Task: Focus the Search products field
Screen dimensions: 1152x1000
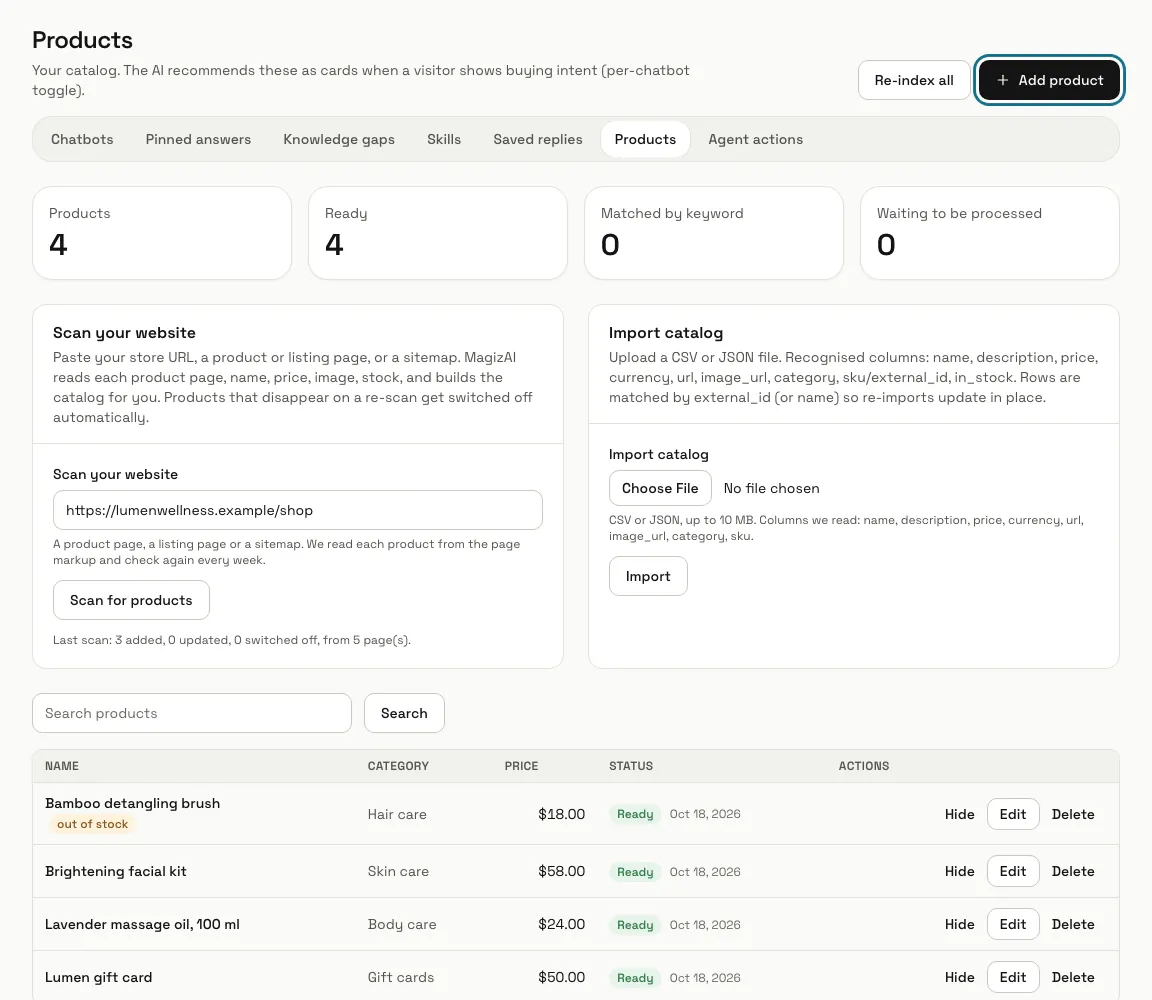Action: pyautogui.click(x=192, y=713)
